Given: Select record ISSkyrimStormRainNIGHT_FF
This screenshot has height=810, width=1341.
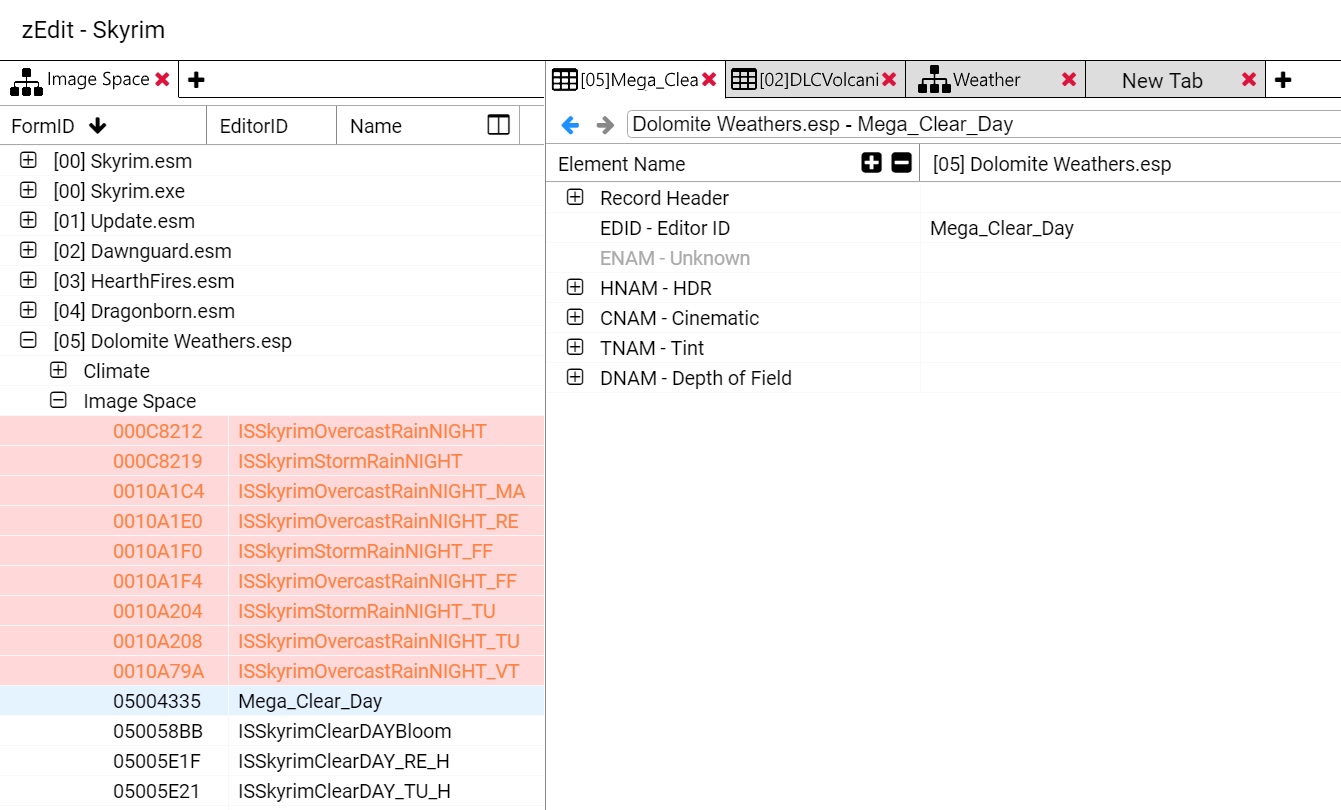Looking at the screenshot, I should click(x=272, y=551).
